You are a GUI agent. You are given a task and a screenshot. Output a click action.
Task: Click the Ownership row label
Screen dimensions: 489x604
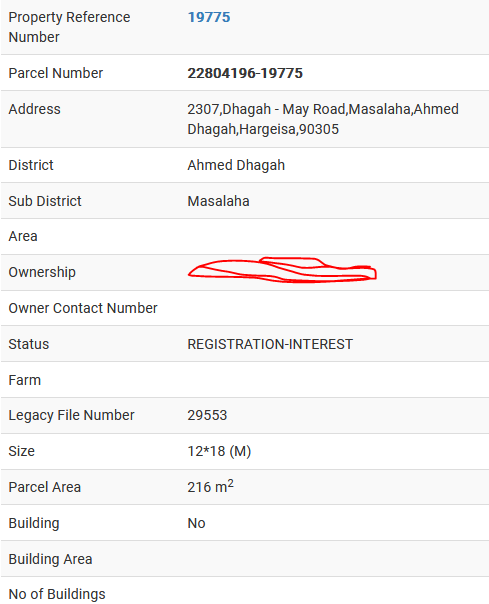[42, 272]
